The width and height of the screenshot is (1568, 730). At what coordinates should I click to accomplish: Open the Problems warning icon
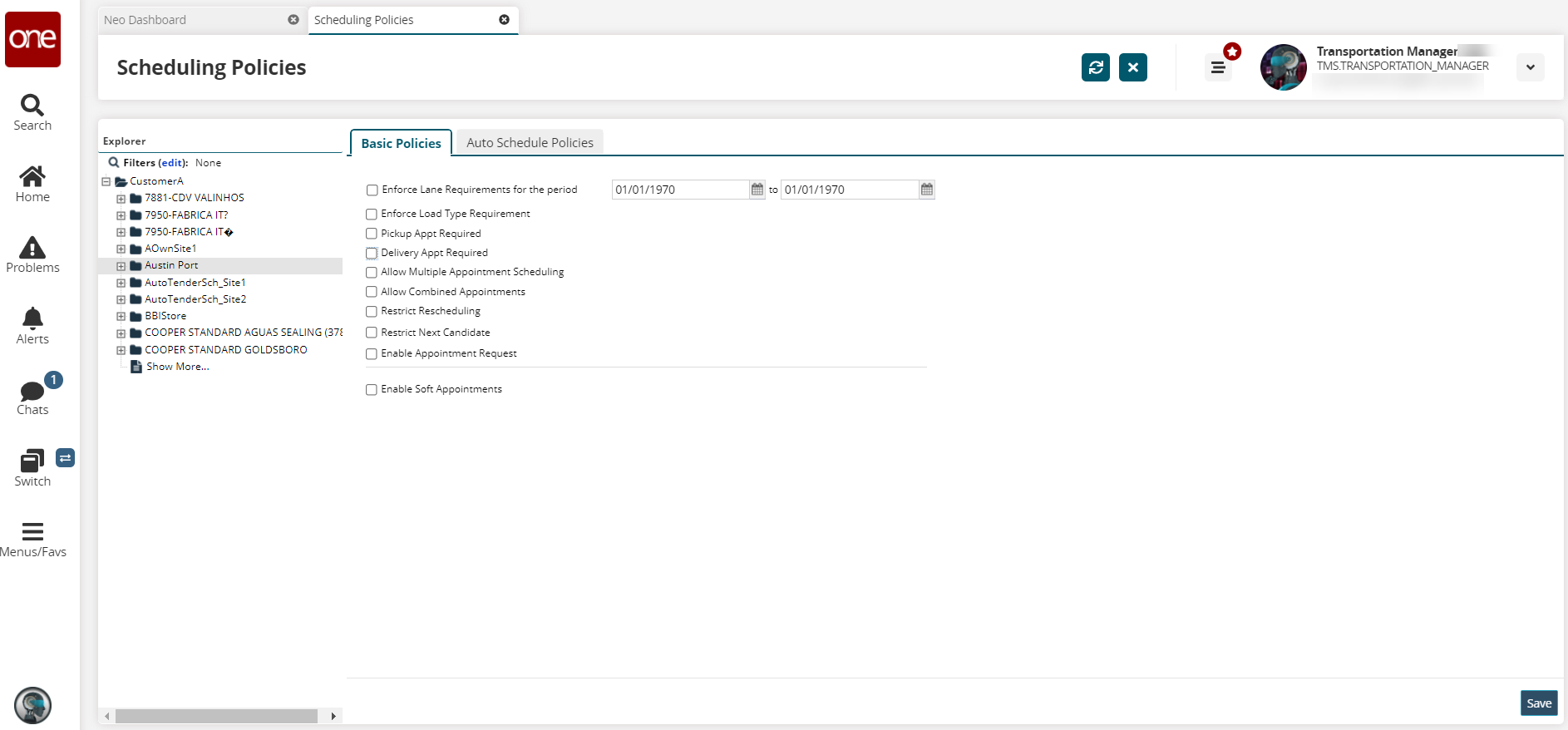(32, 247)
